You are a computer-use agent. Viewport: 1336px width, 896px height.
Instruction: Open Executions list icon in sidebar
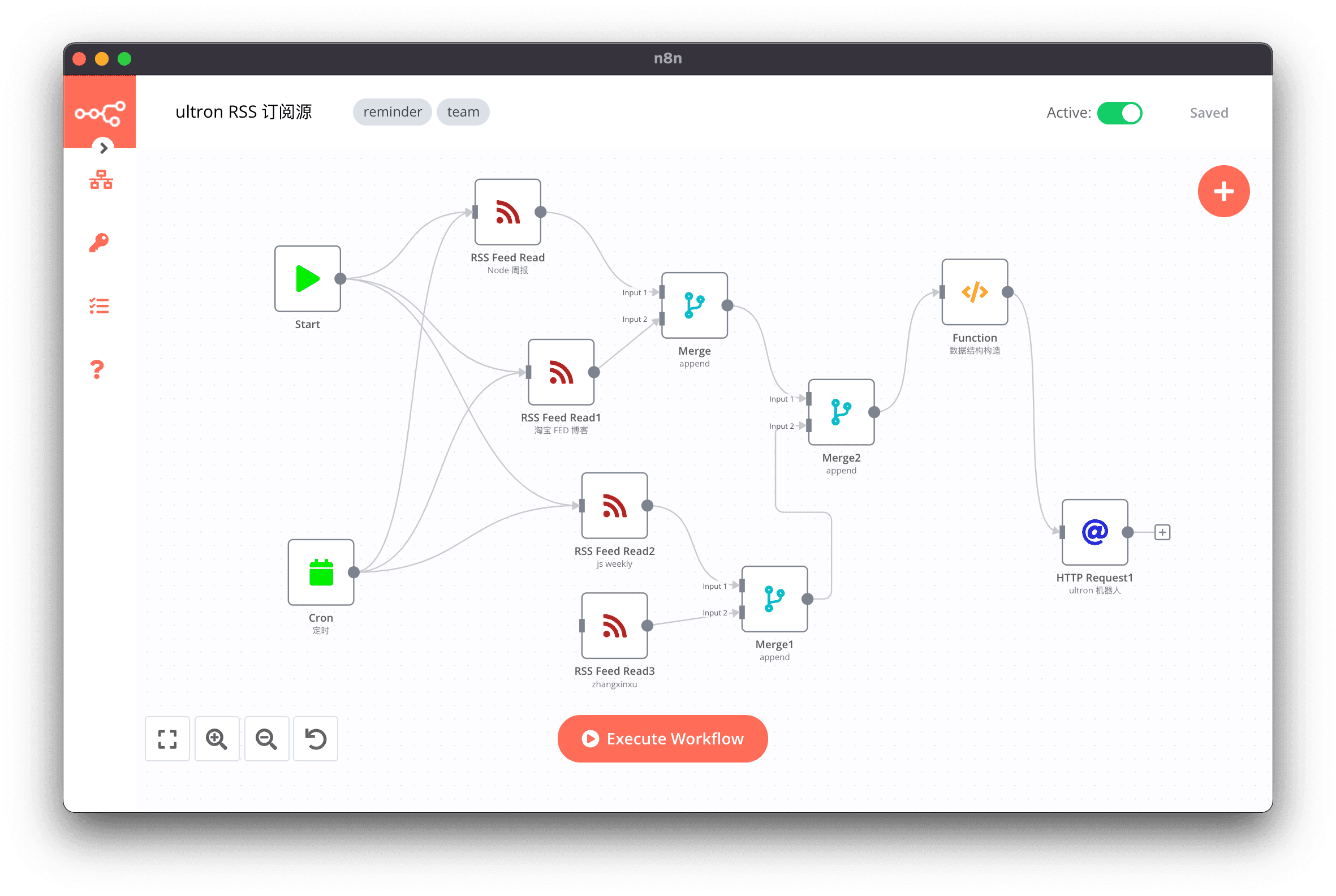pyautogui.click(x=99, y=306)
